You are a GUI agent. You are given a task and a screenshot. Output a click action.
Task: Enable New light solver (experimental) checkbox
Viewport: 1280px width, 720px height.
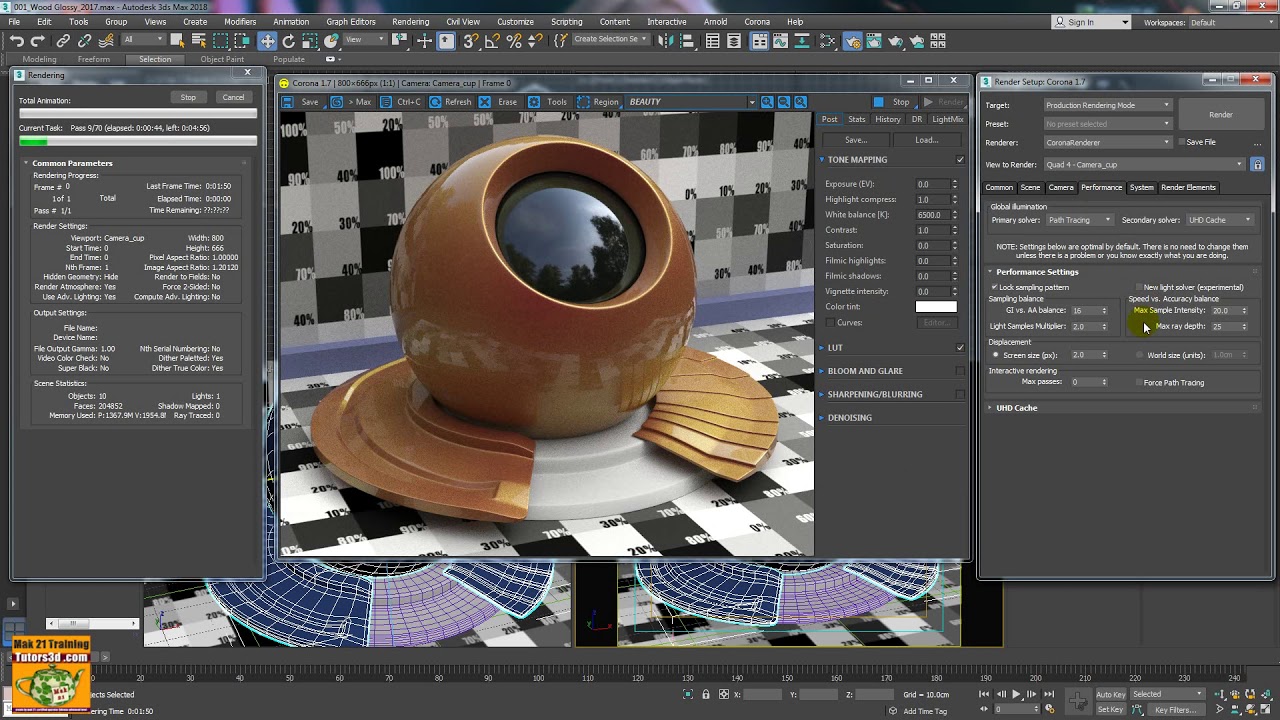point(1138,287)
